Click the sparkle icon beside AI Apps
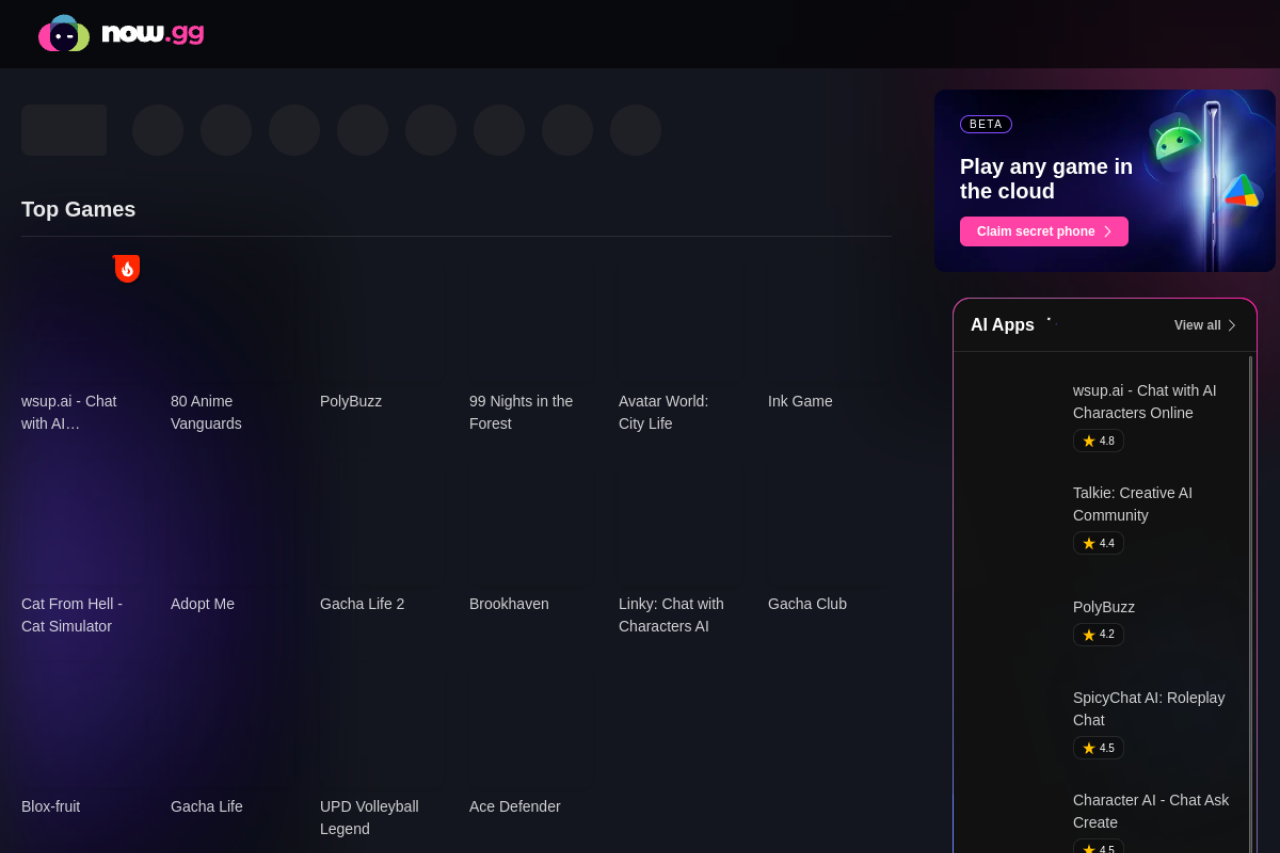This screenshot has height=853, width=1280. tap(1050, 322)
